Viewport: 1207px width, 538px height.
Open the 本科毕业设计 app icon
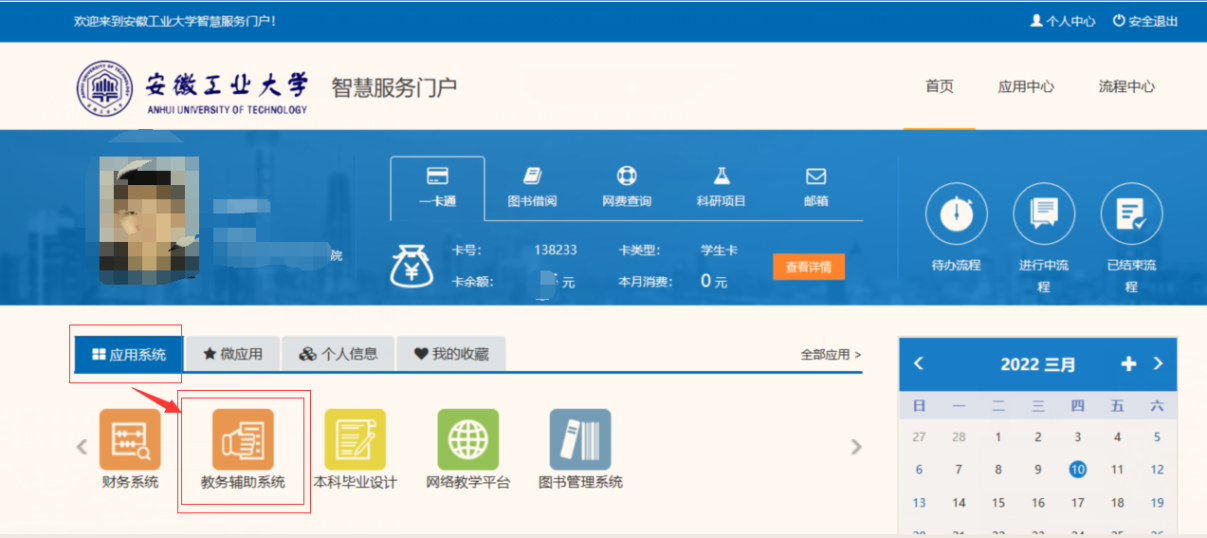pos(355,439)
